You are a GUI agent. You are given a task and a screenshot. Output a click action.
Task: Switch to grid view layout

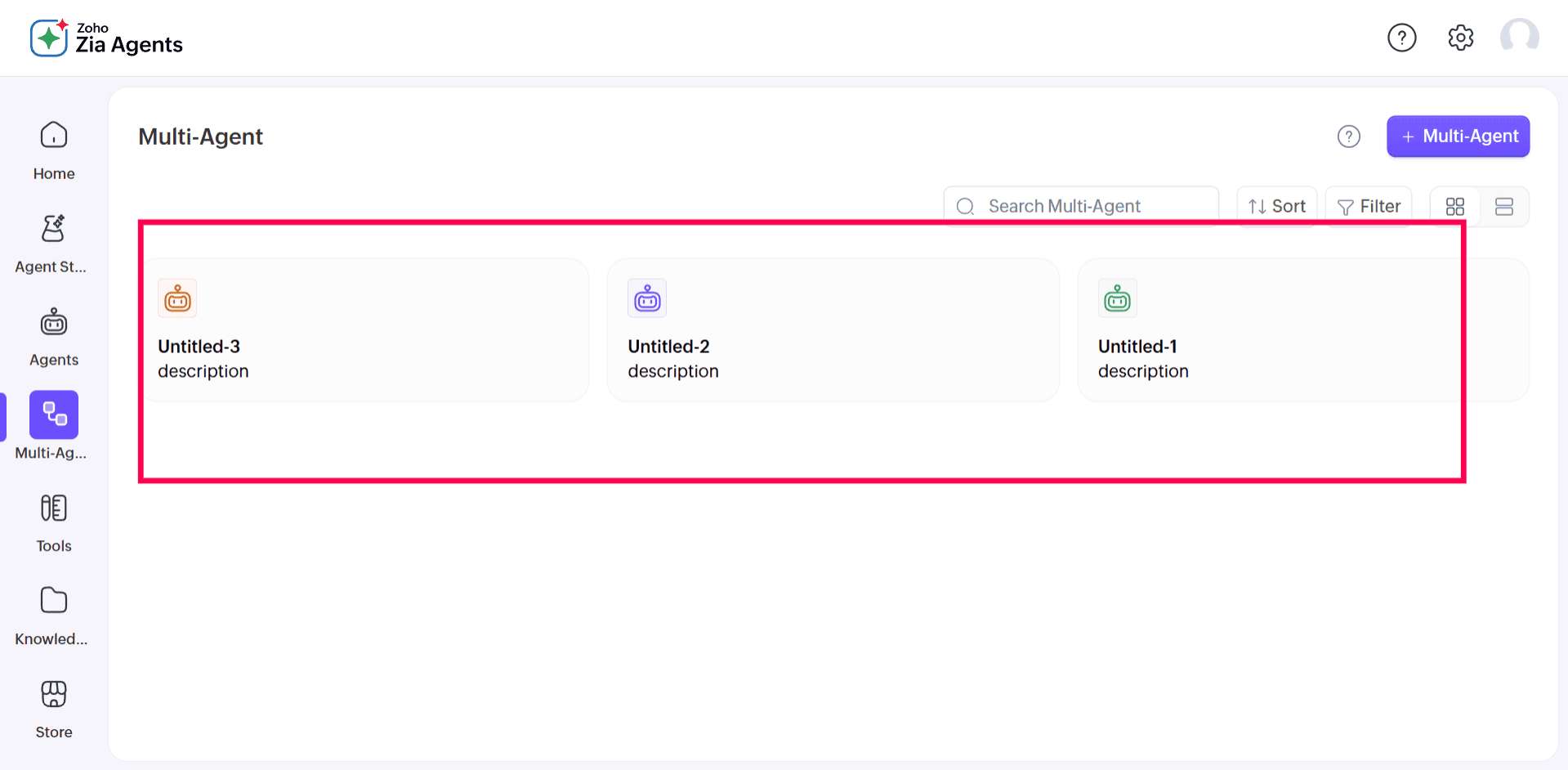click(1454, 207)
